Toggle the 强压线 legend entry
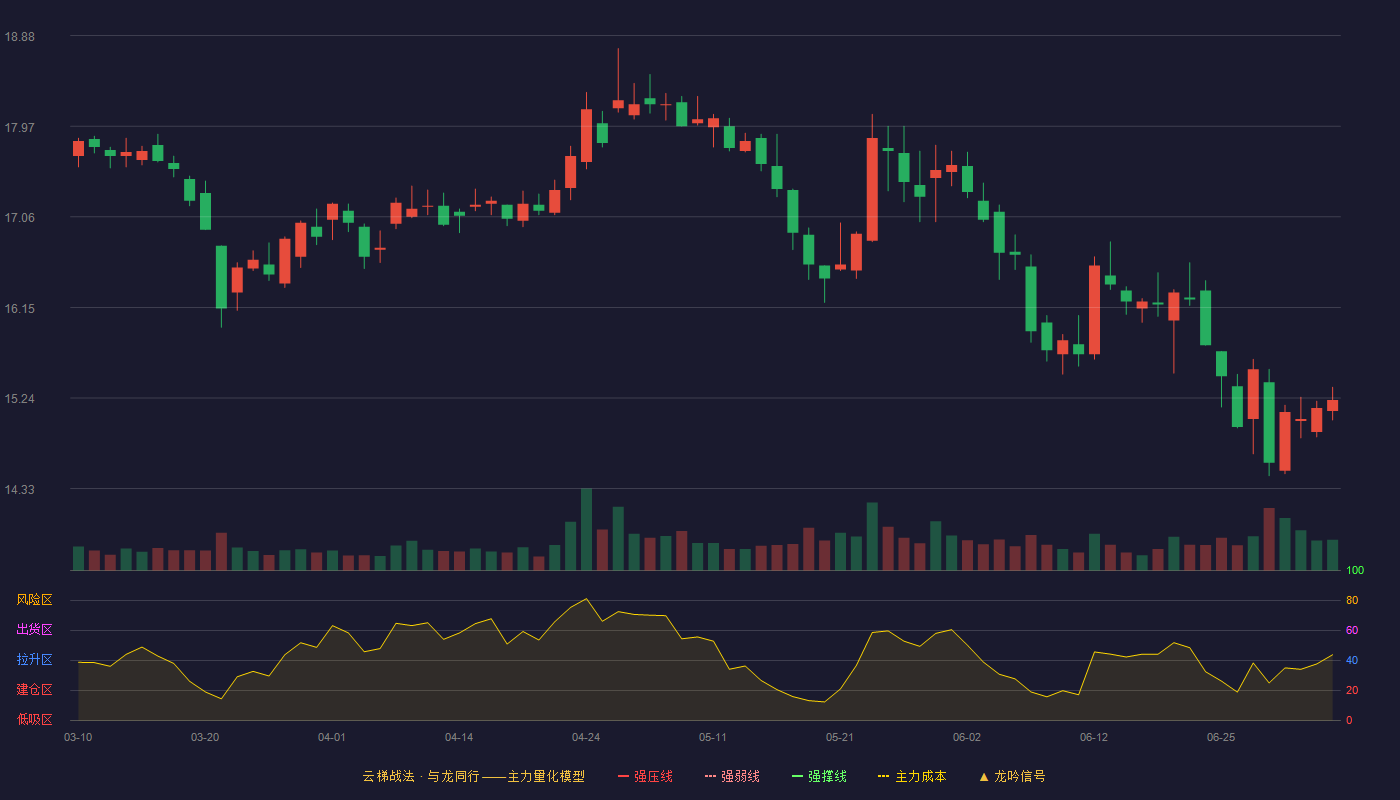Image resolution: width=1400 pixels, height=800 pixels. [x=645, y=776]
